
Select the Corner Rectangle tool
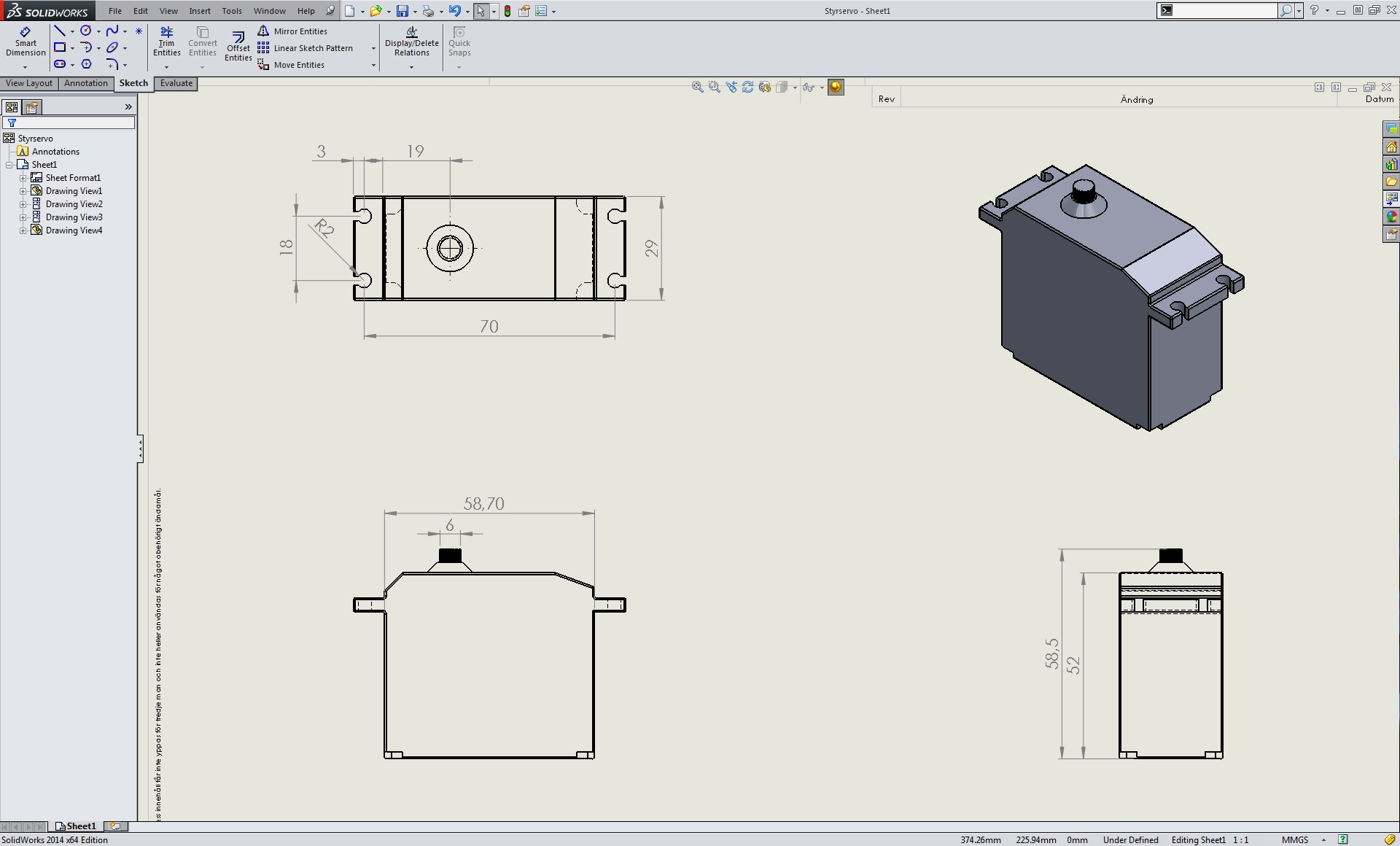click(60, 47)
